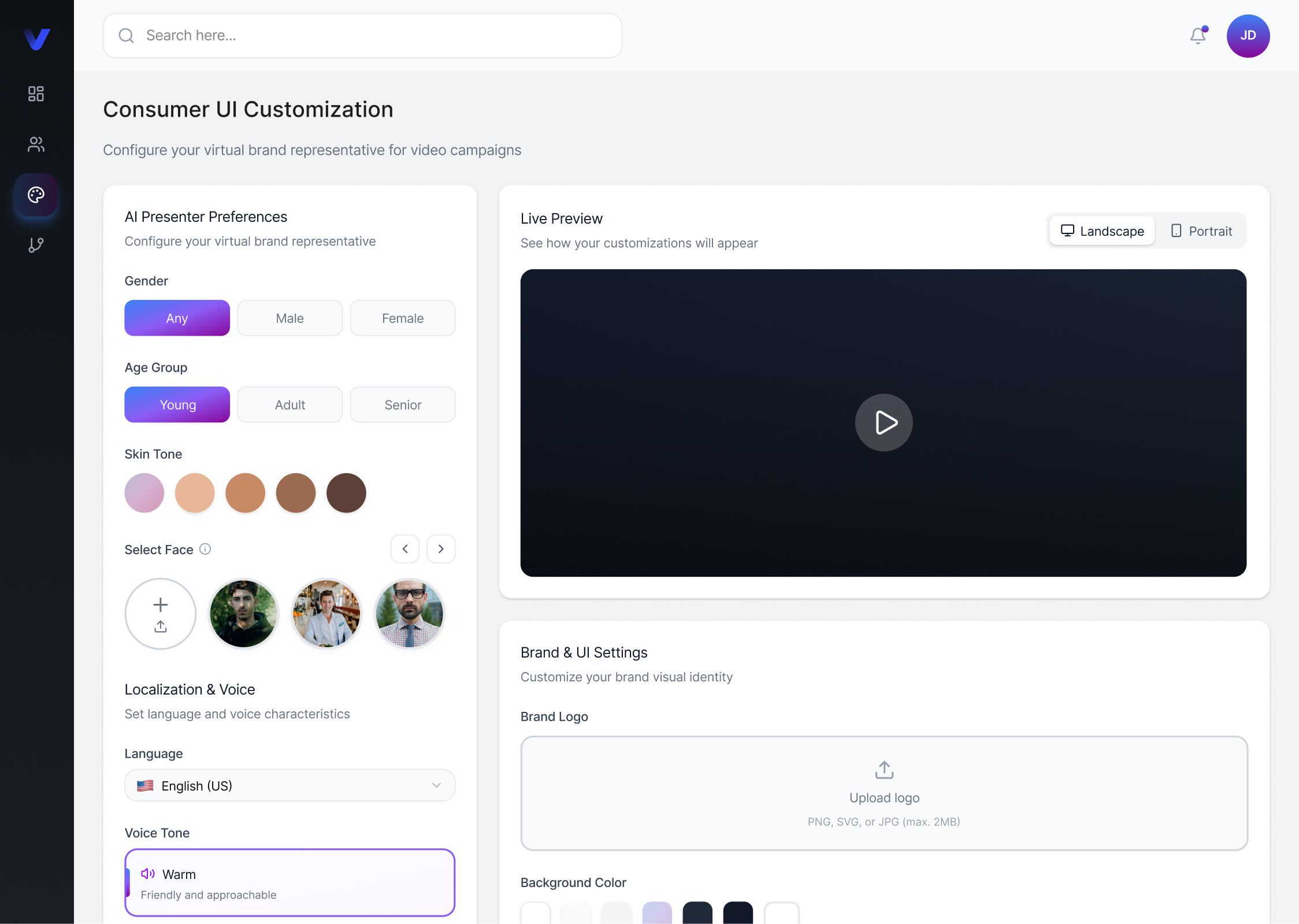
Task: Choose the lavender background color swatch
Action: [x=657, y=913]
